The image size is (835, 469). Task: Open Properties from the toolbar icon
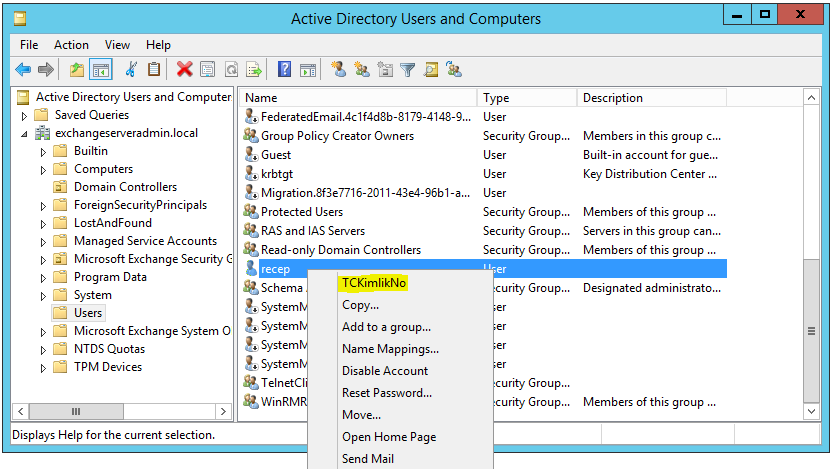(x=208, y=69)
